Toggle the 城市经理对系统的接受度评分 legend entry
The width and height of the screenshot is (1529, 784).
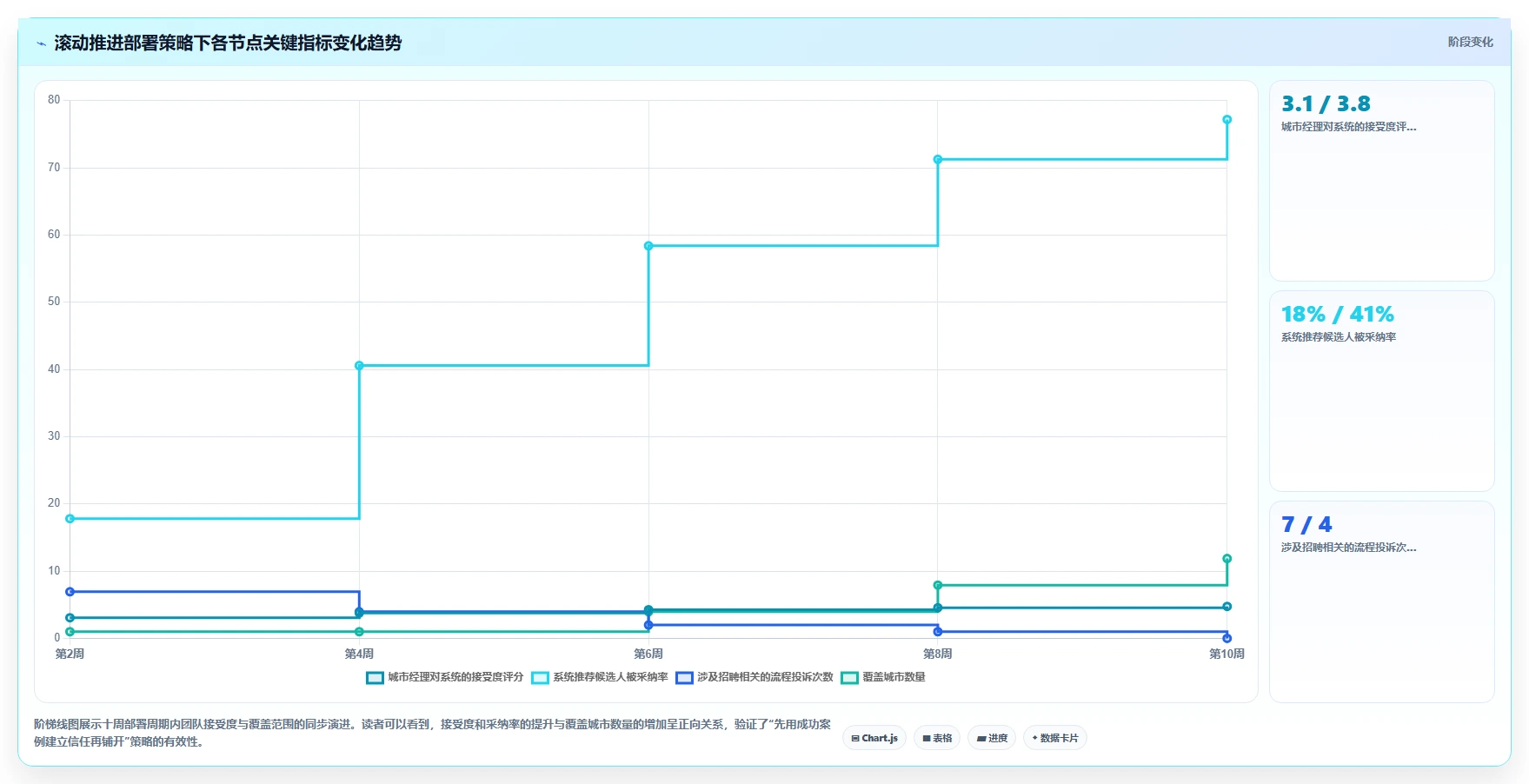[x=445, y=677]
